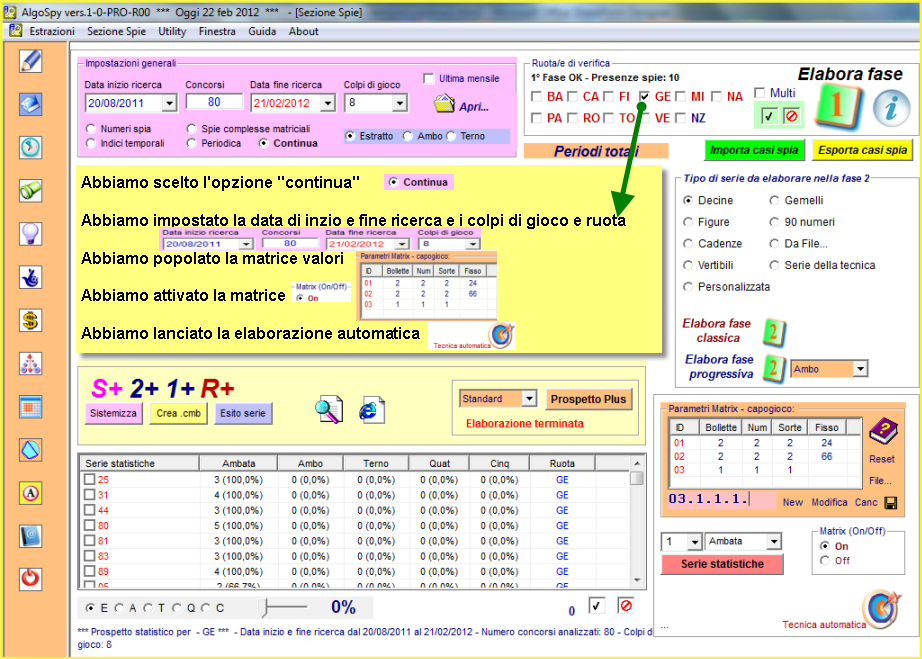Open Ambo dropdown next to Elabora fase progressiva
922x659 pixels.
click(x=860, y=369)
